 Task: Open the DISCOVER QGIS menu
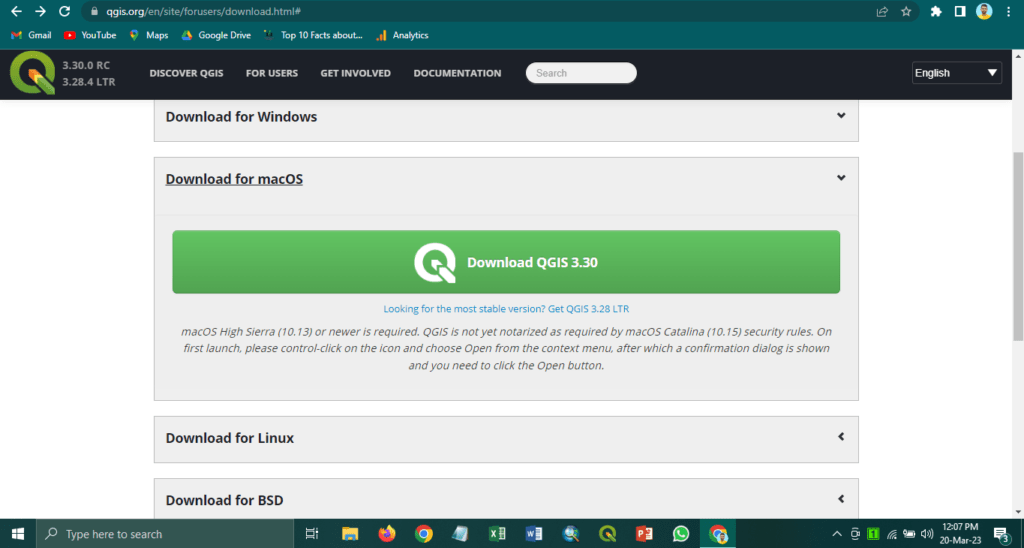(186, 73)
